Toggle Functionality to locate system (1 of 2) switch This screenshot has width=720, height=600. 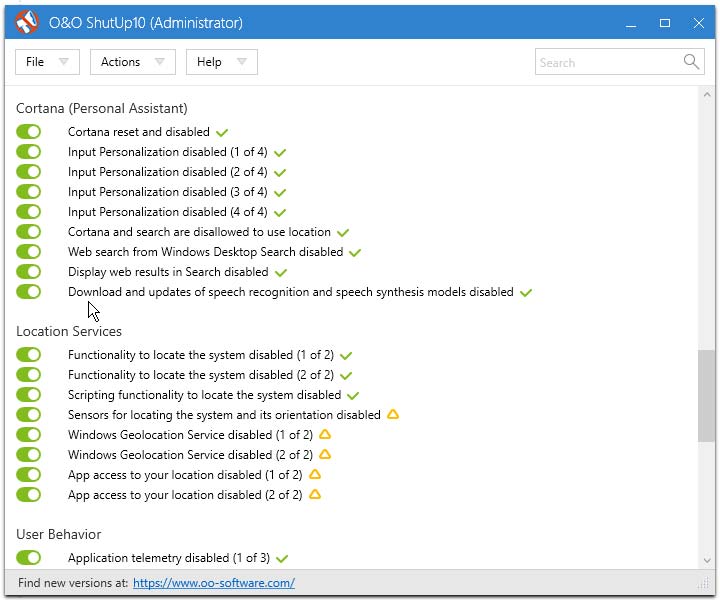coord(28,355)
